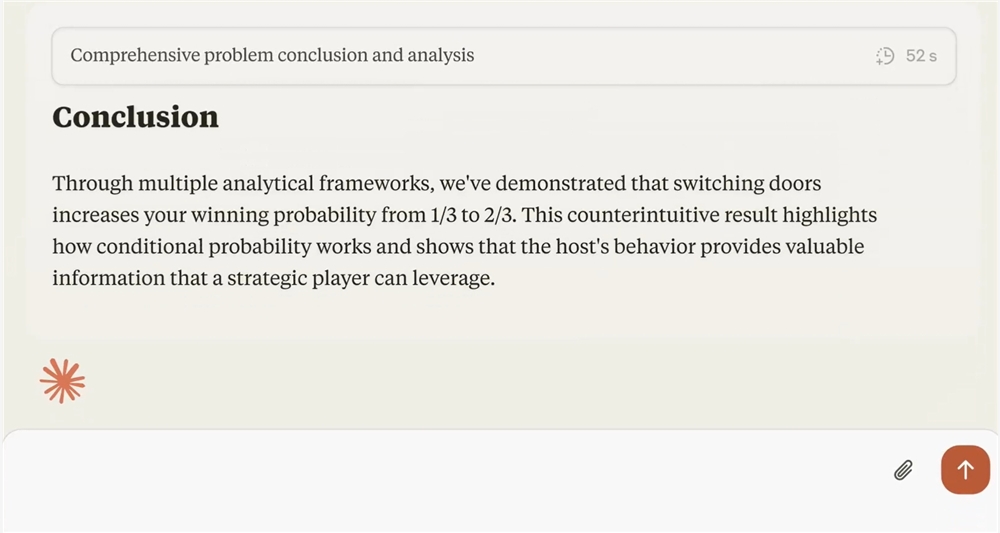Click 'Comprehensive problem conclusion and analysis' title text

272,55
